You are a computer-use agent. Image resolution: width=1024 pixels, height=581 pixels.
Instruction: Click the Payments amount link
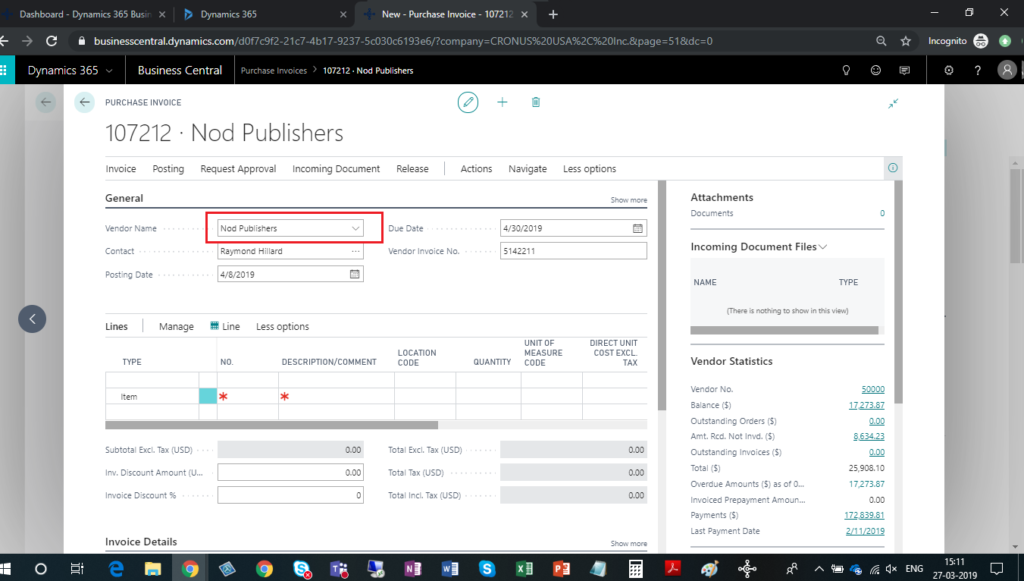click(864, 515)
